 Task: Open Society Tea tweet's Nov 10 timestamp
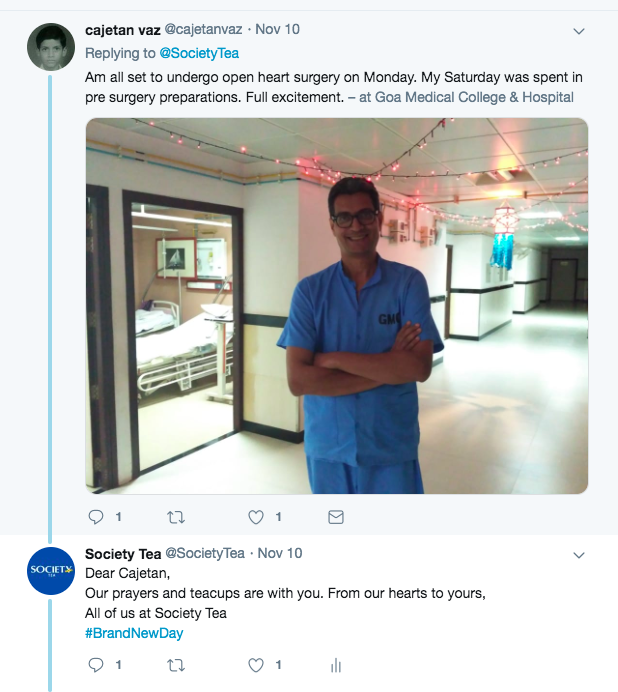pos(280,553)
